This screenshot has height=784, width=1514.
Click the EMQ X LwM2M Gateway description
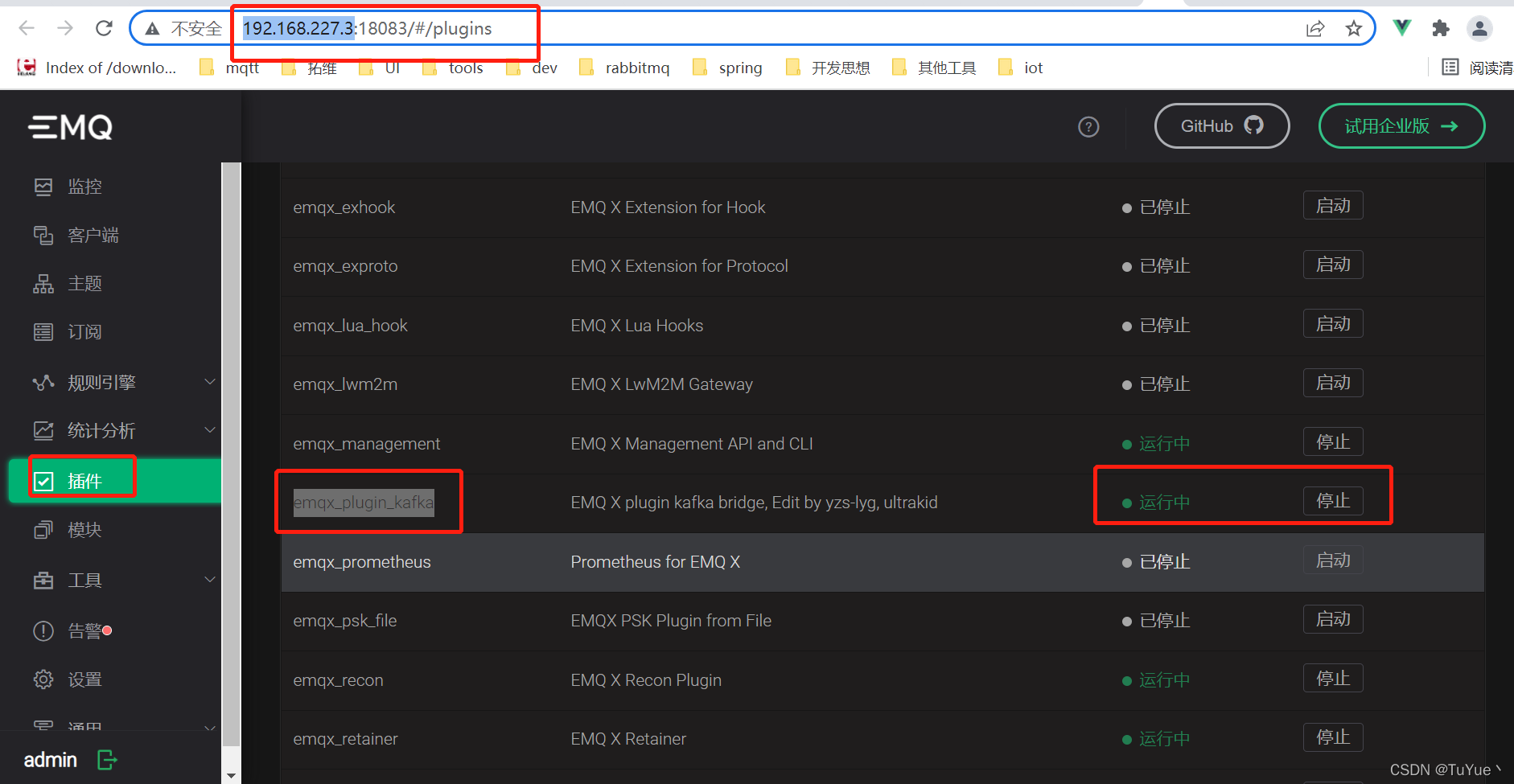[662, 384]
